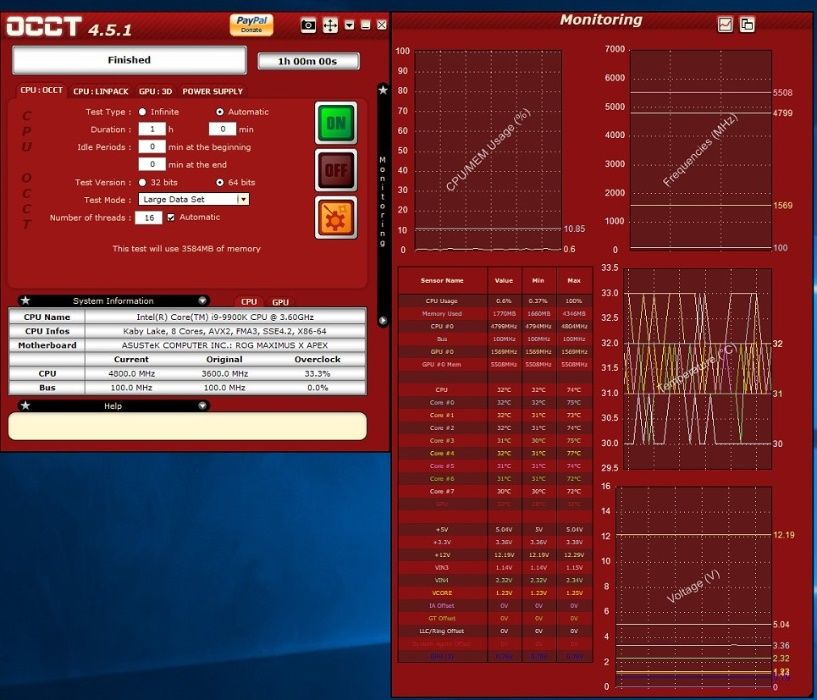Click the Intel Core i9-9900K CPU name cell
This screenshot has height=700, width=817.
[225, 317]
